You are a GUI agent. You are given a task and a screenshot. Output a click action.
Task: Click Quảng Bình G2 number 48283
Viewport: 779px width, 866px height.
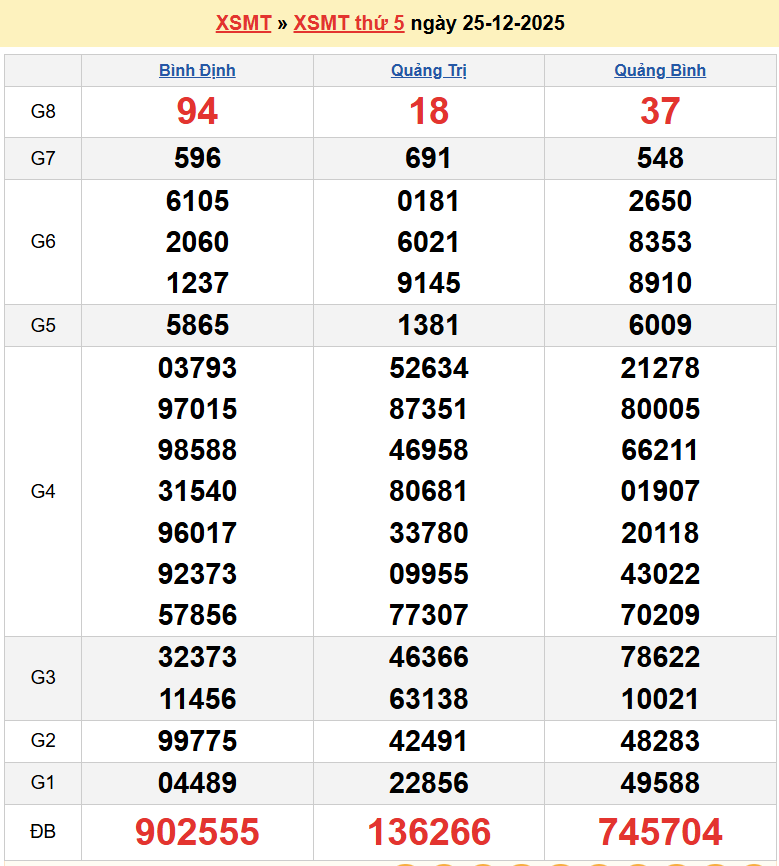tap(660, 741)
